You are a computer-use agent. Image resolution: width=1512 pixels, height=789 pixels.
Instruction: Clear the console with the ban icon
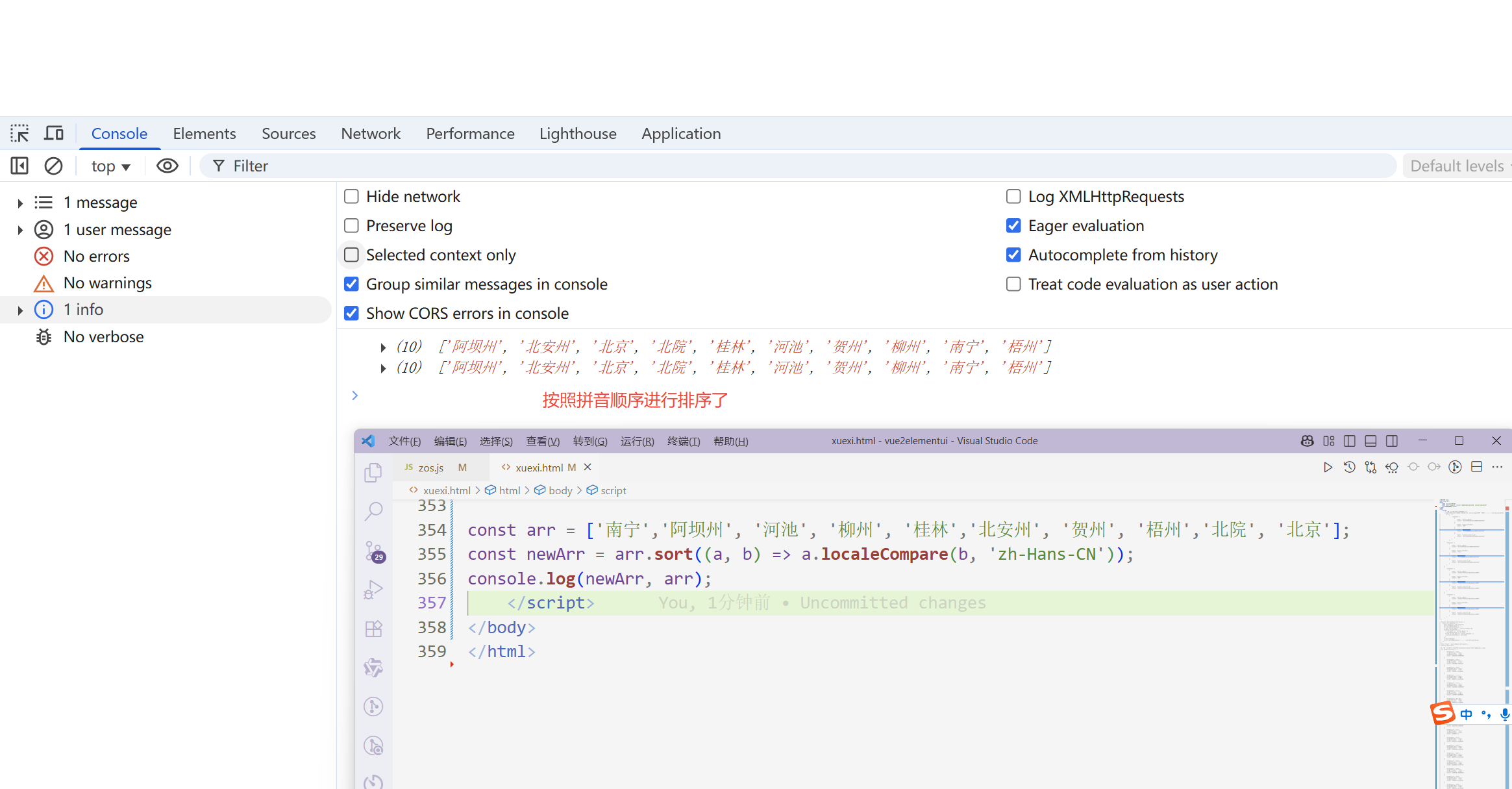[53, 166]
